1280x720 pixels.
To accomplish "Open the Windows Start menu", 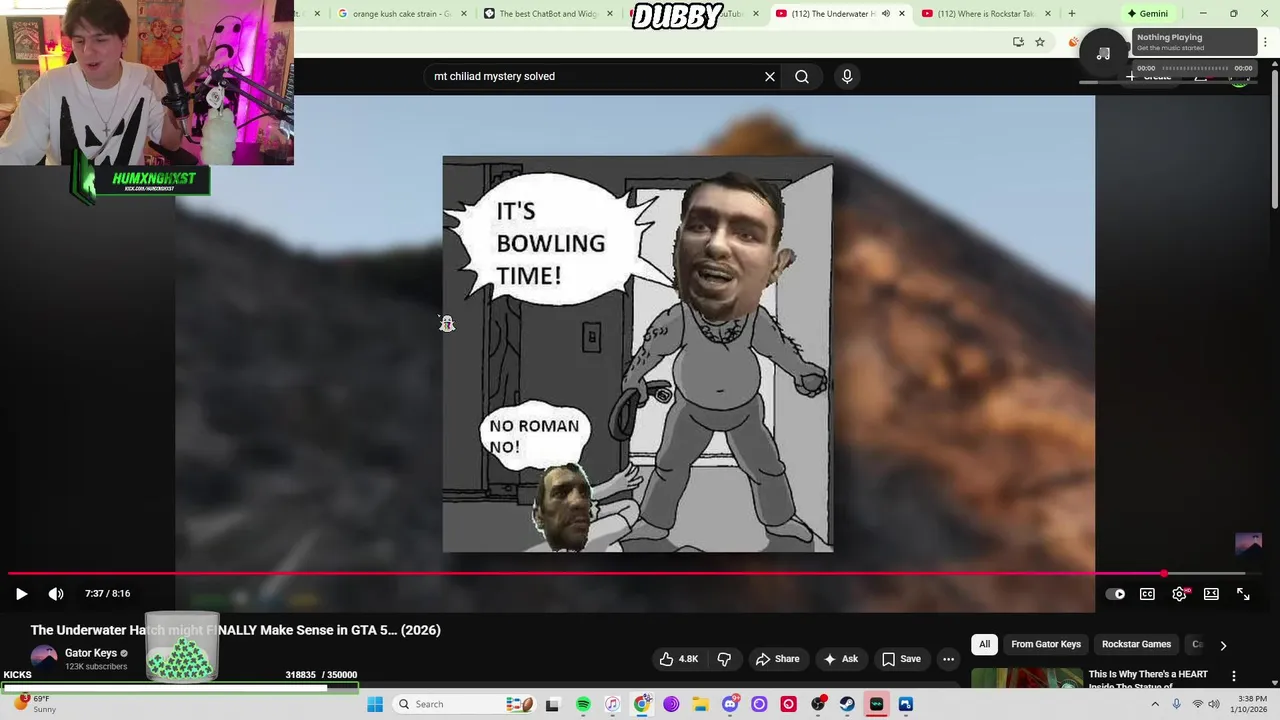I will [375, 704].
